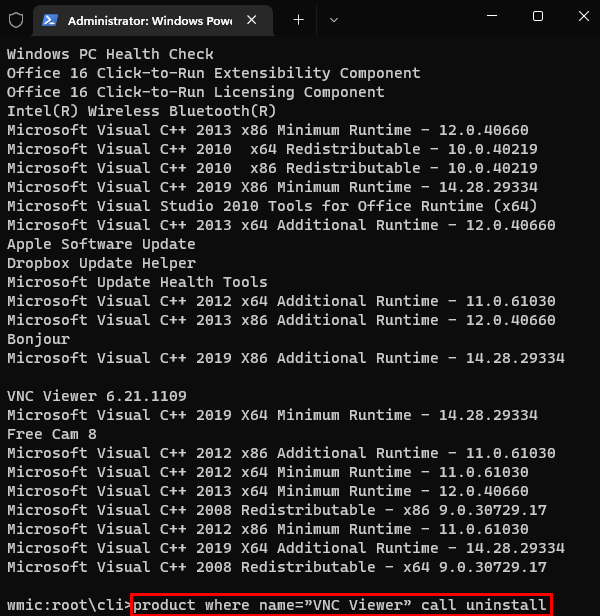This screenshot has height=616, width=600.
Task: Click 'Visual Studio 2010 Tools for Office Runtime'
Action: [272, 206]
